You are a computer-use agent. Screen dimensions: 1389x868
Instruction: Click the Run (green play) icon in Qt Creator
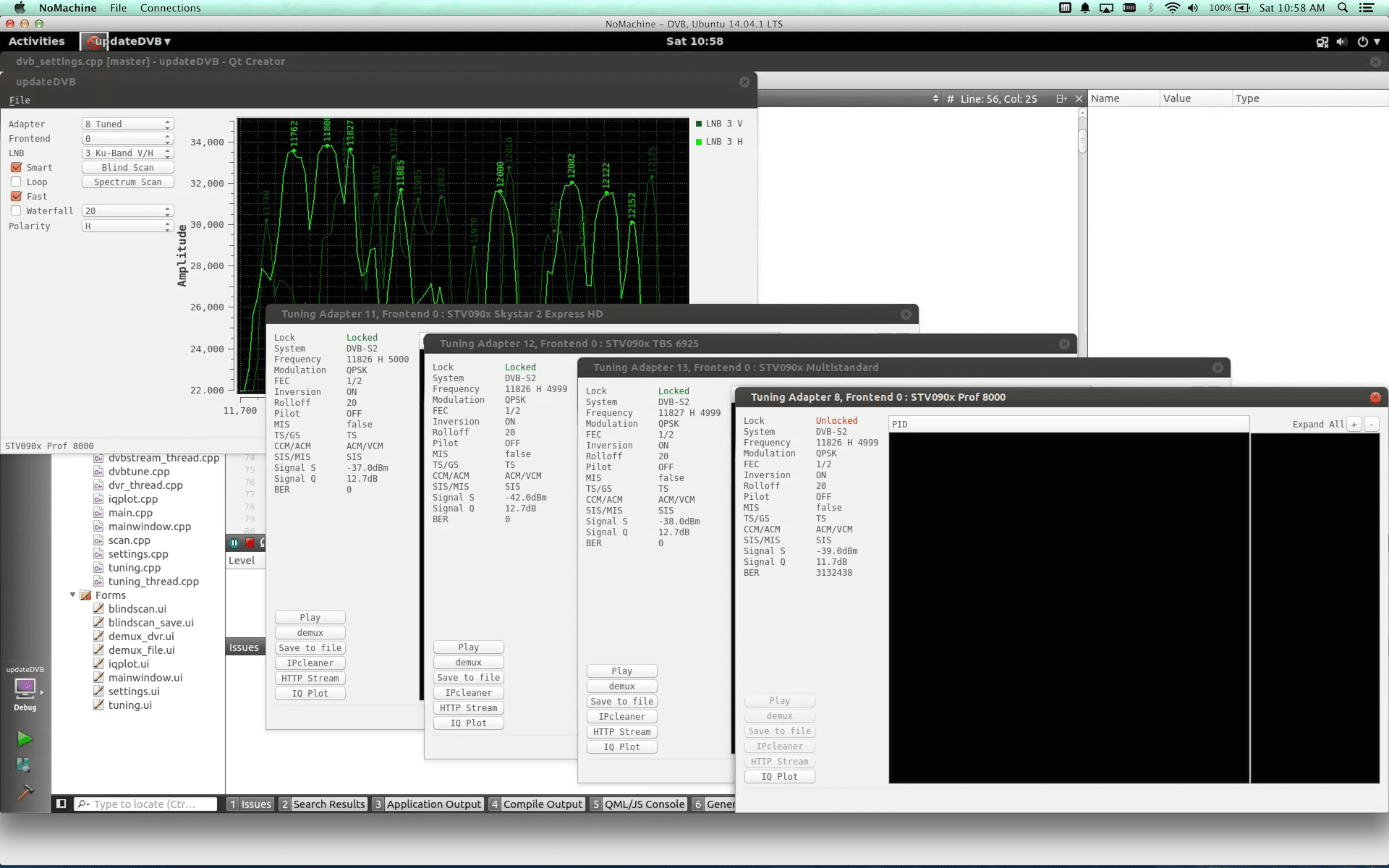tap(25, 739)
